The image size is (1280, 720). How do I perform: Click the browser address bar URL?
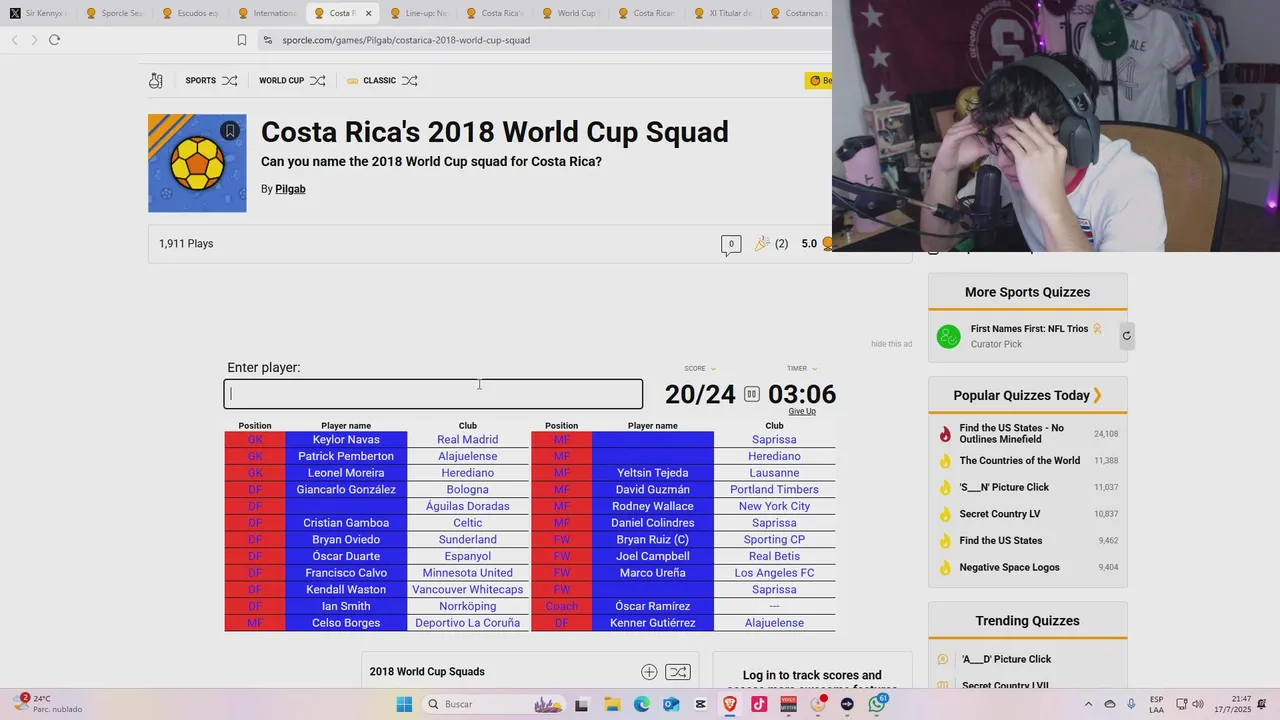click(x=406, y=40)
